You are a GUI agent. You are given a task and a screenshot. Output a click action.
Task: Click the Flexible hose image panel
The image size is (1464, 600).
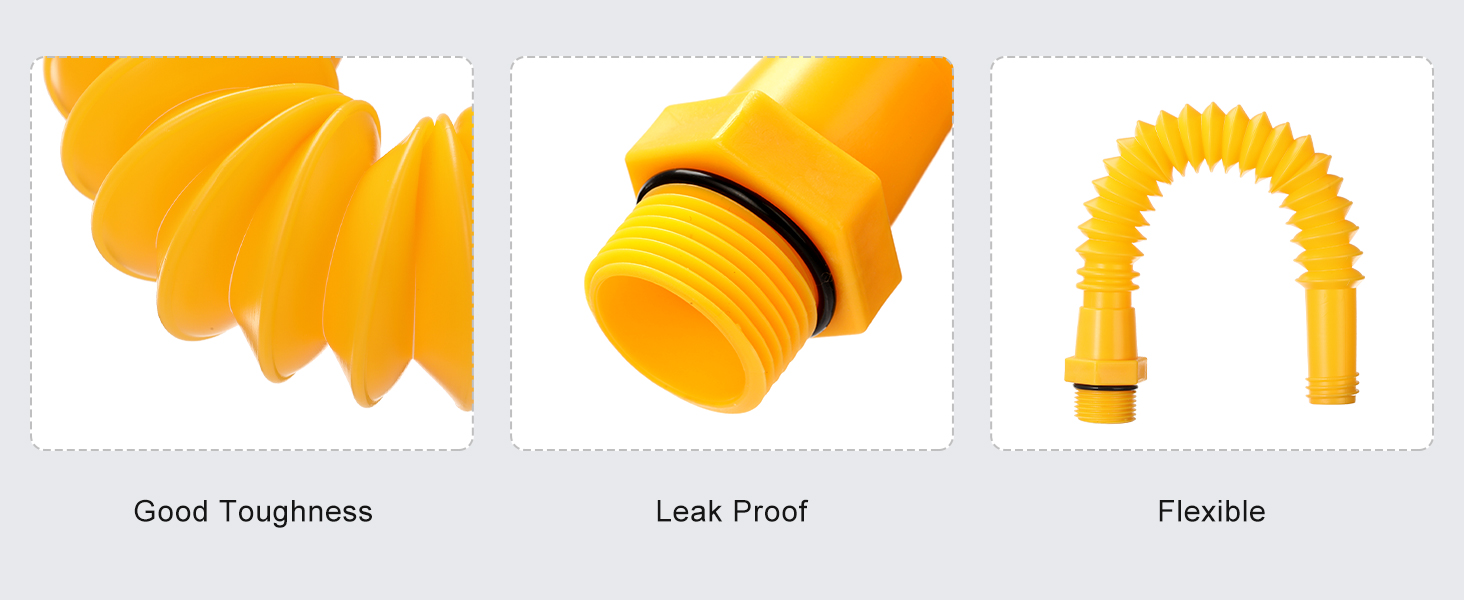(1212, 253)
